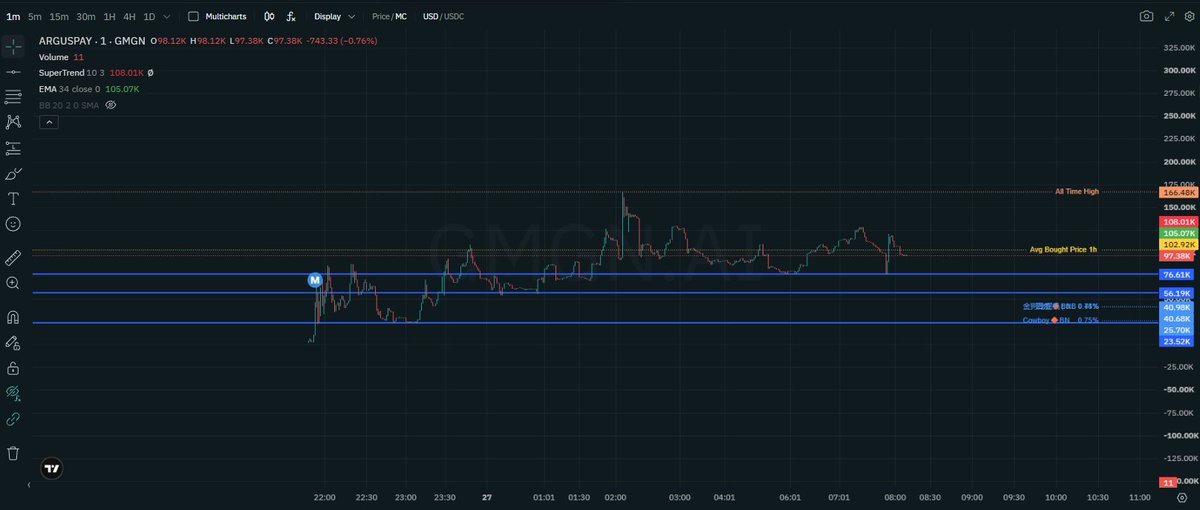Toggle lock all drawings
Image resolution: width=1200 pixels, height=510 pixels.
tap(13, 368)
